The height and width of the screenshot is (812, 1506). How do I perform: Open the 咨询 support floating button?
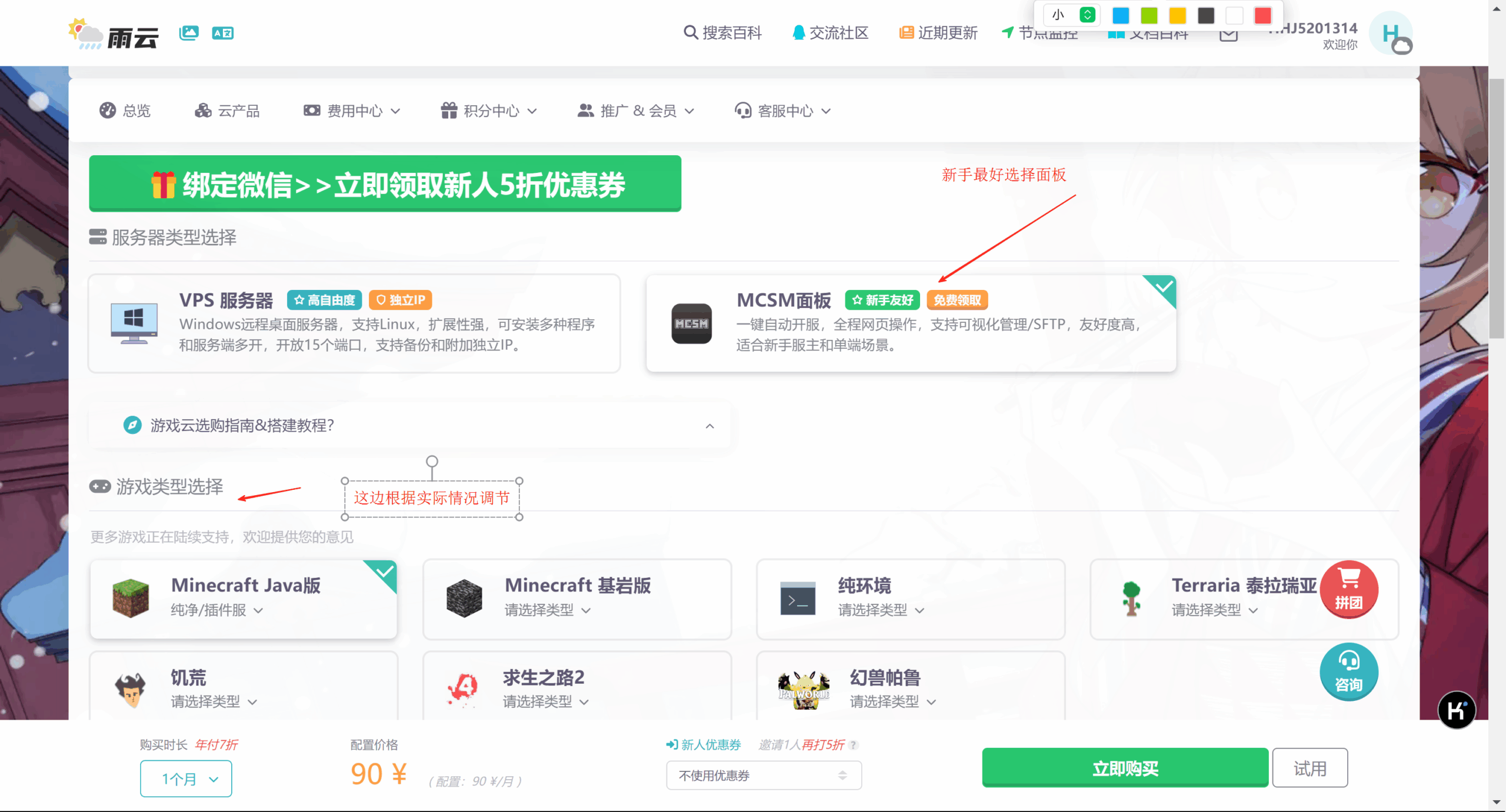(x=1349, y=672)
